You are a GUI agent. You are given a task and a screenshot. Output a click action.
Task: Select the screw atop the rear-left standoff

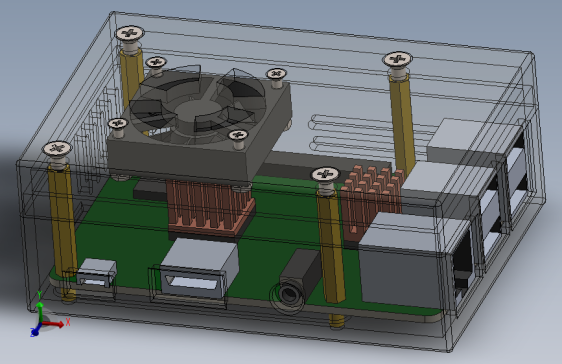(x=130, y=38)
